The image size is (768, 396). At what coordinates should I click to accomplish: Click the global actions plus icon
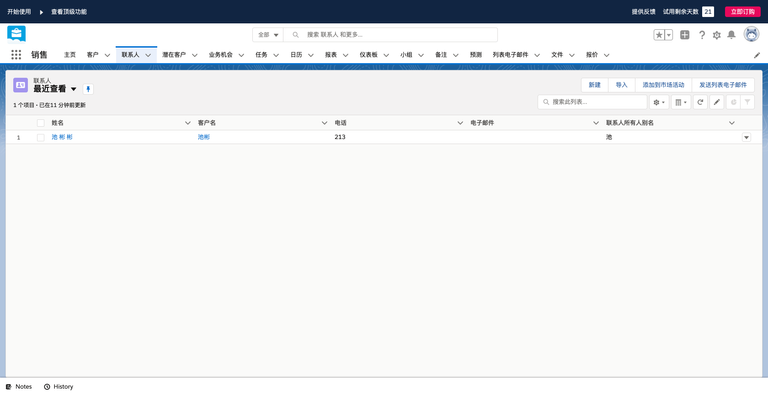[x=685, y=35]
